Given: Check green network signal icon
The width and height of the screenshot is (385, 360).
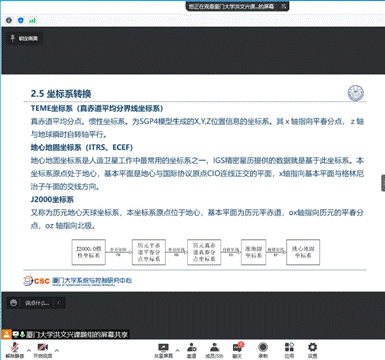Looking at the screenshot, I should [32, 20].
